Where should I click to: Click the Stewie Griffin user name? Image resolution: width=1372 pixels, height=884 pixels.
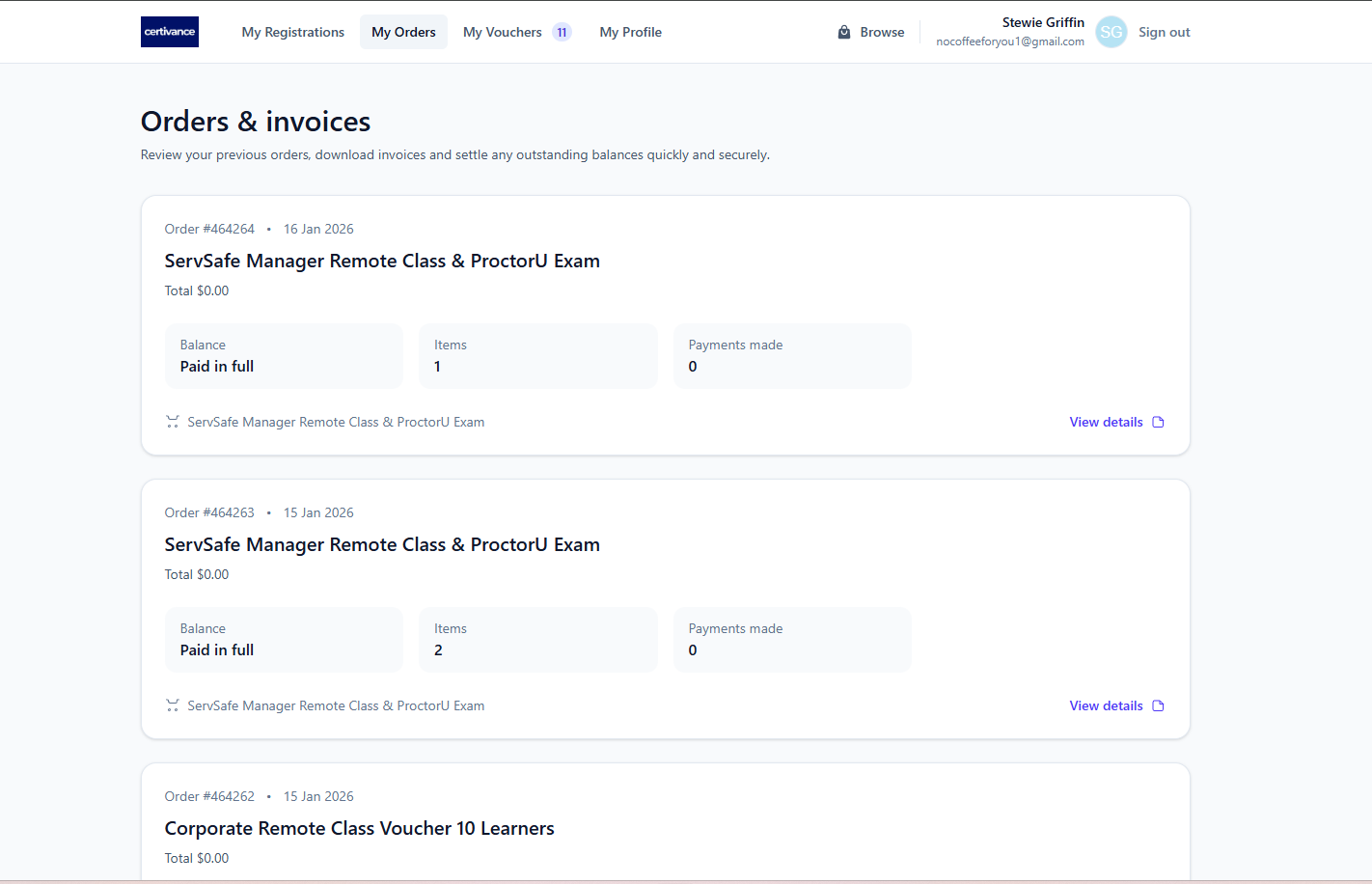(1042, 22)
